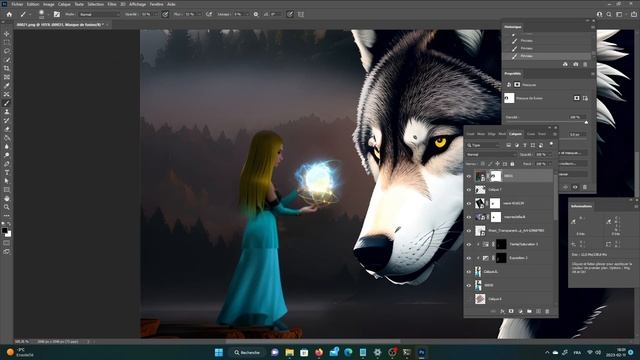Select the Clone Stamp tool
The width and height of the screenshot is (640, 360).
[x=7, y=112]
